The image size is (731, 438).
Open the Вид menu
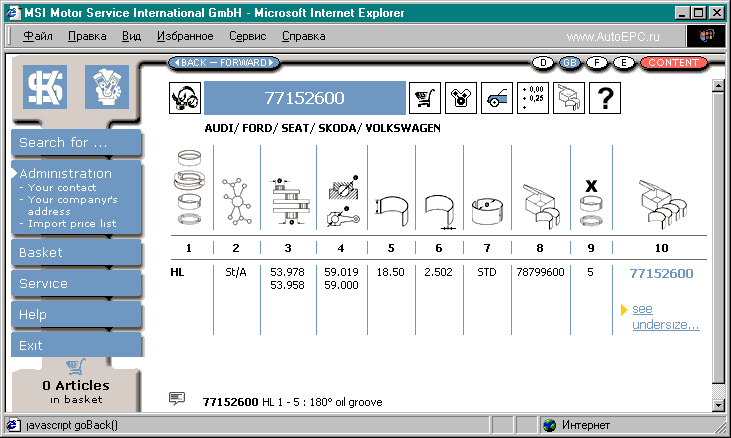(131, 36)
